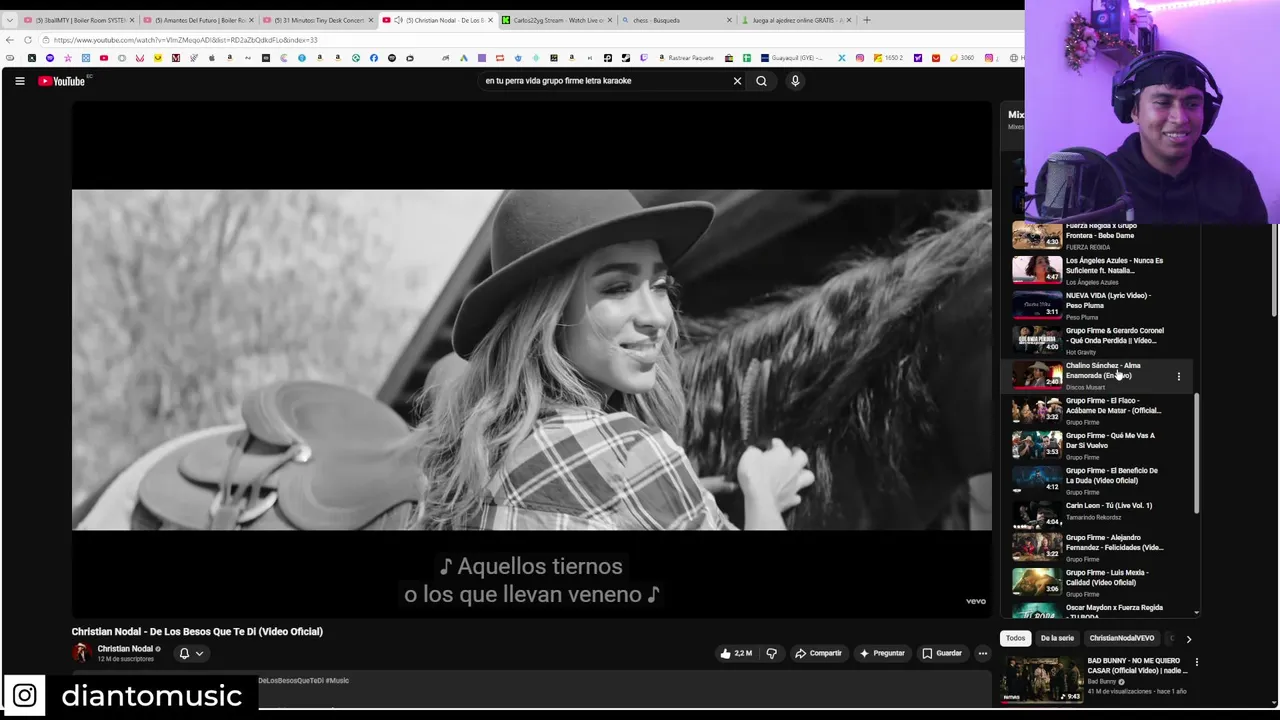Click the playlist panel scrollbar

[x=1196, y=455]
